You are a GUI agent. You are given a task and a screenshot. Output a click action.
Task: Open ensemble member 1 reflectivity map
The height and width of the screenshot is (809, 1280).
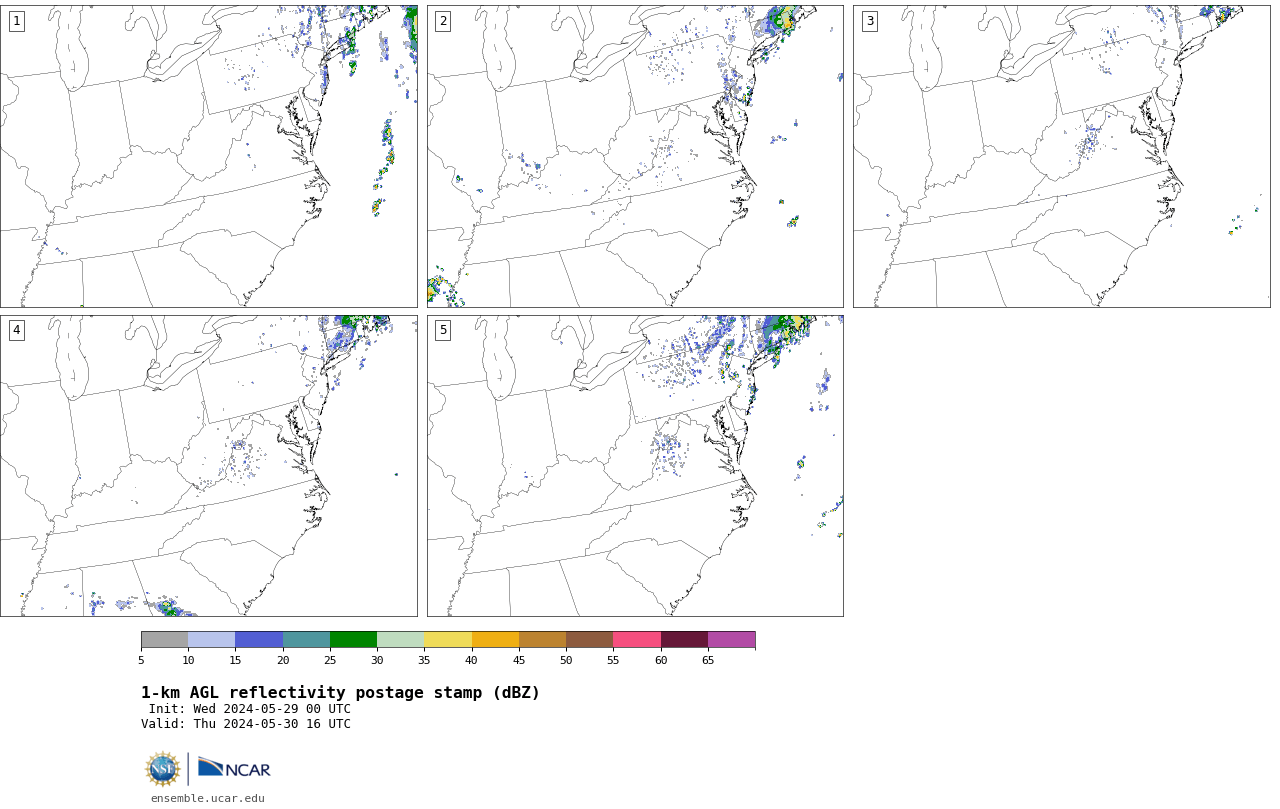tap(208, 156)
